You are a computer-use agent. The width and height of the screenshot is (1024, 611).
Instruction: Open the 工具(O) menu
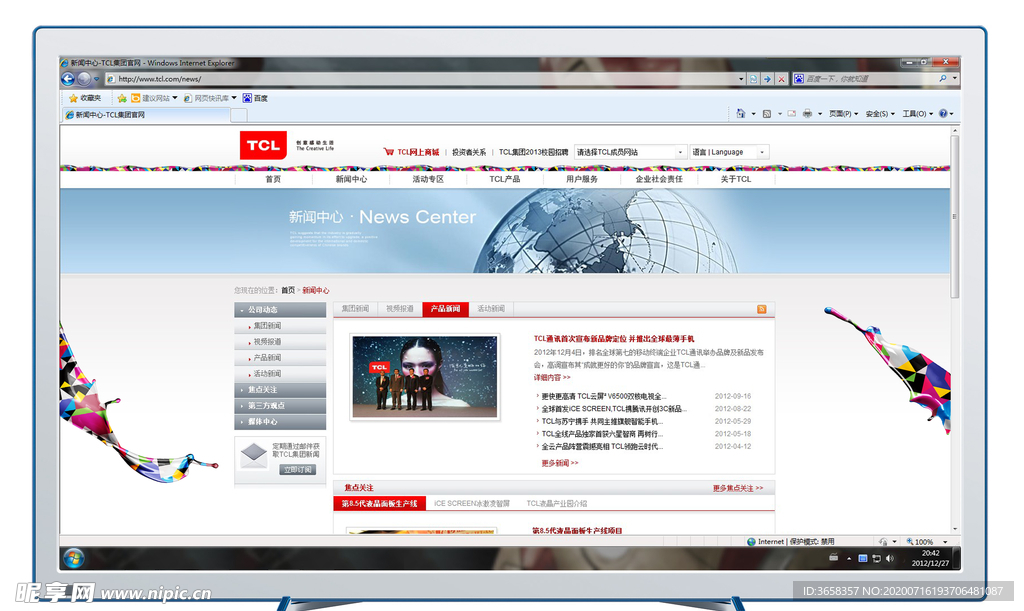[x=918, y=114]
